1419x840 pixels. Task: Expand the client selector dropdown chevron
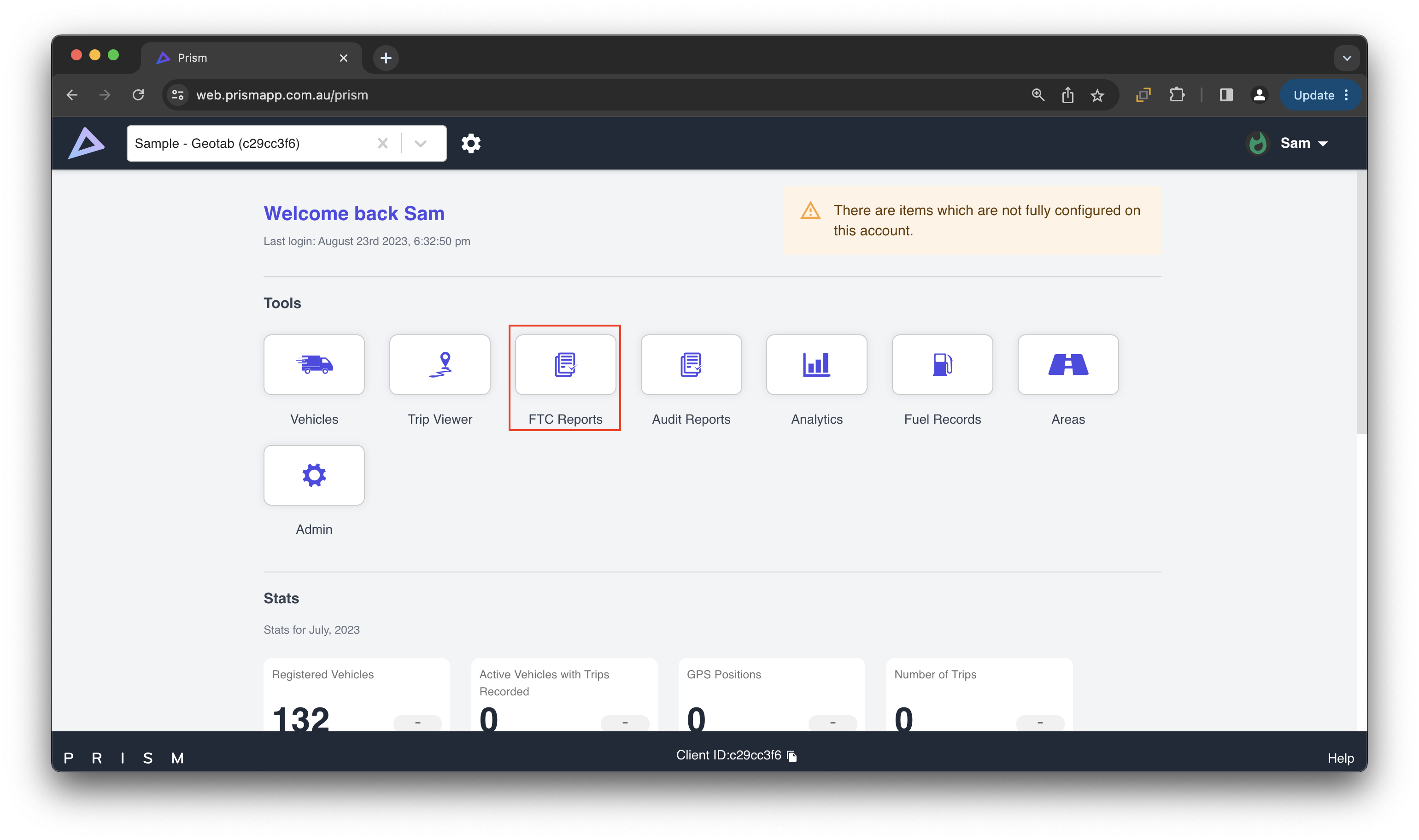(x=420, y=144)
